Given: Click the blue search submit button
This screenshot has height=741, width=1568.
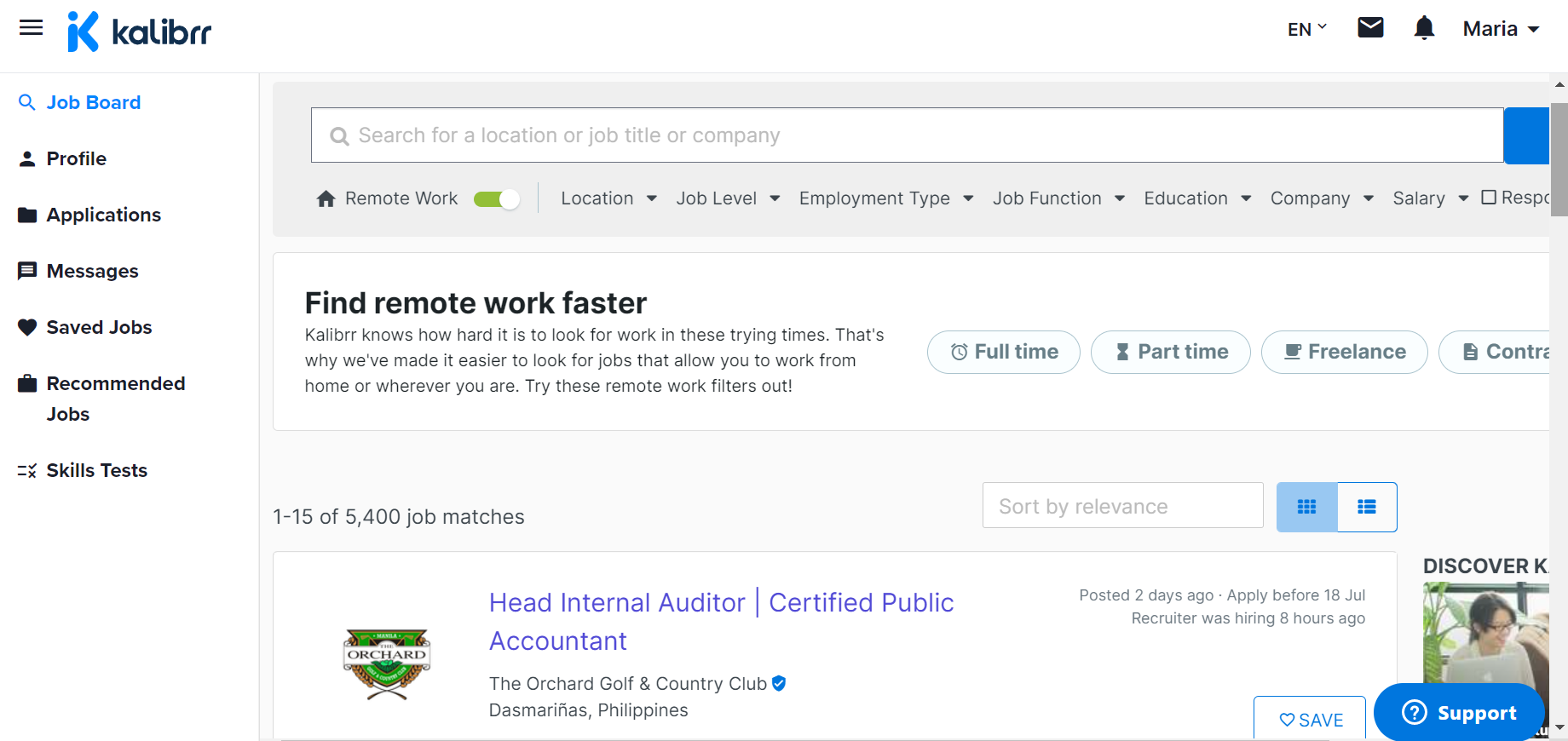Looking at the screenshot, I should pos(1527,135).
